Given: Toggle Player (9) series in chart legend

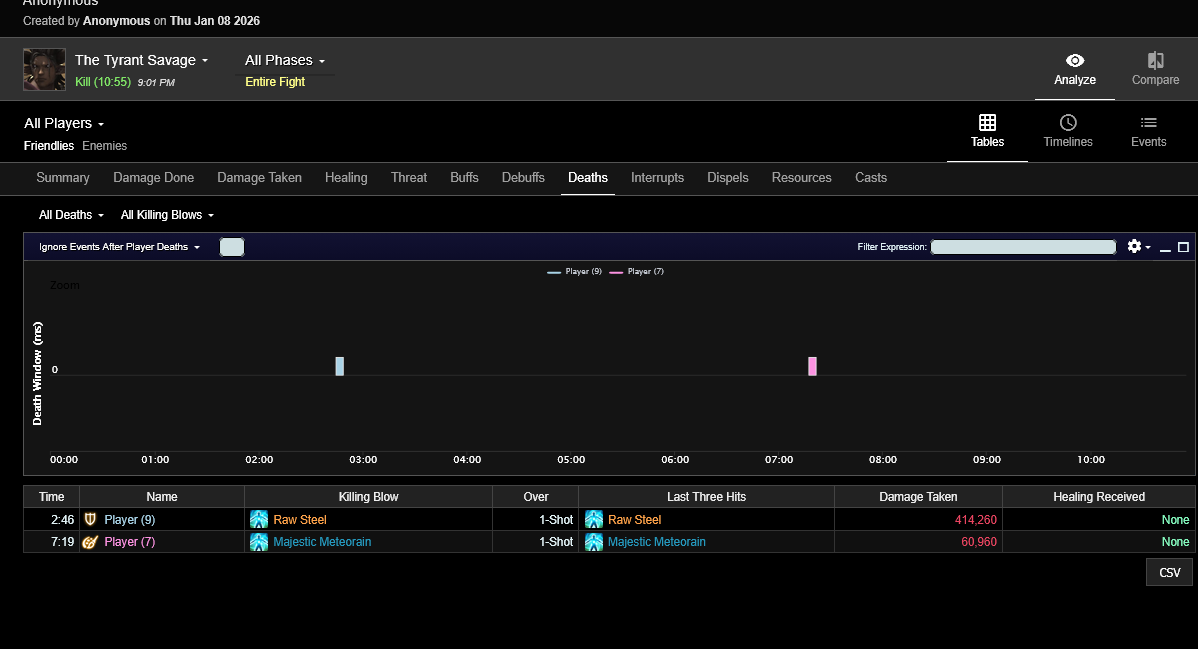Looking at the screenshot, I should pos(575,271).
